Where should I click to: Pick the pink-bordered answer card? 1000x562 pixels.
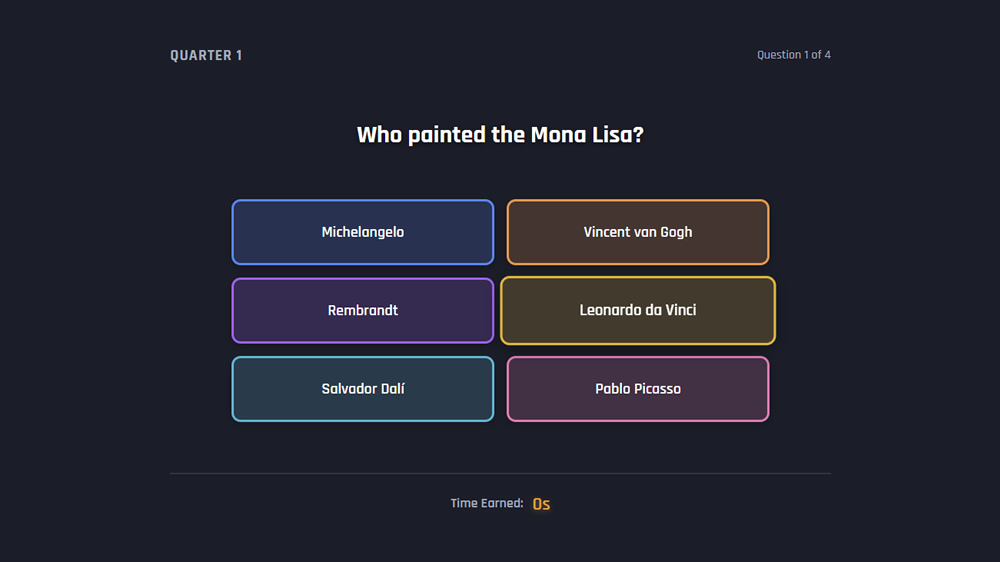(637, 389)
